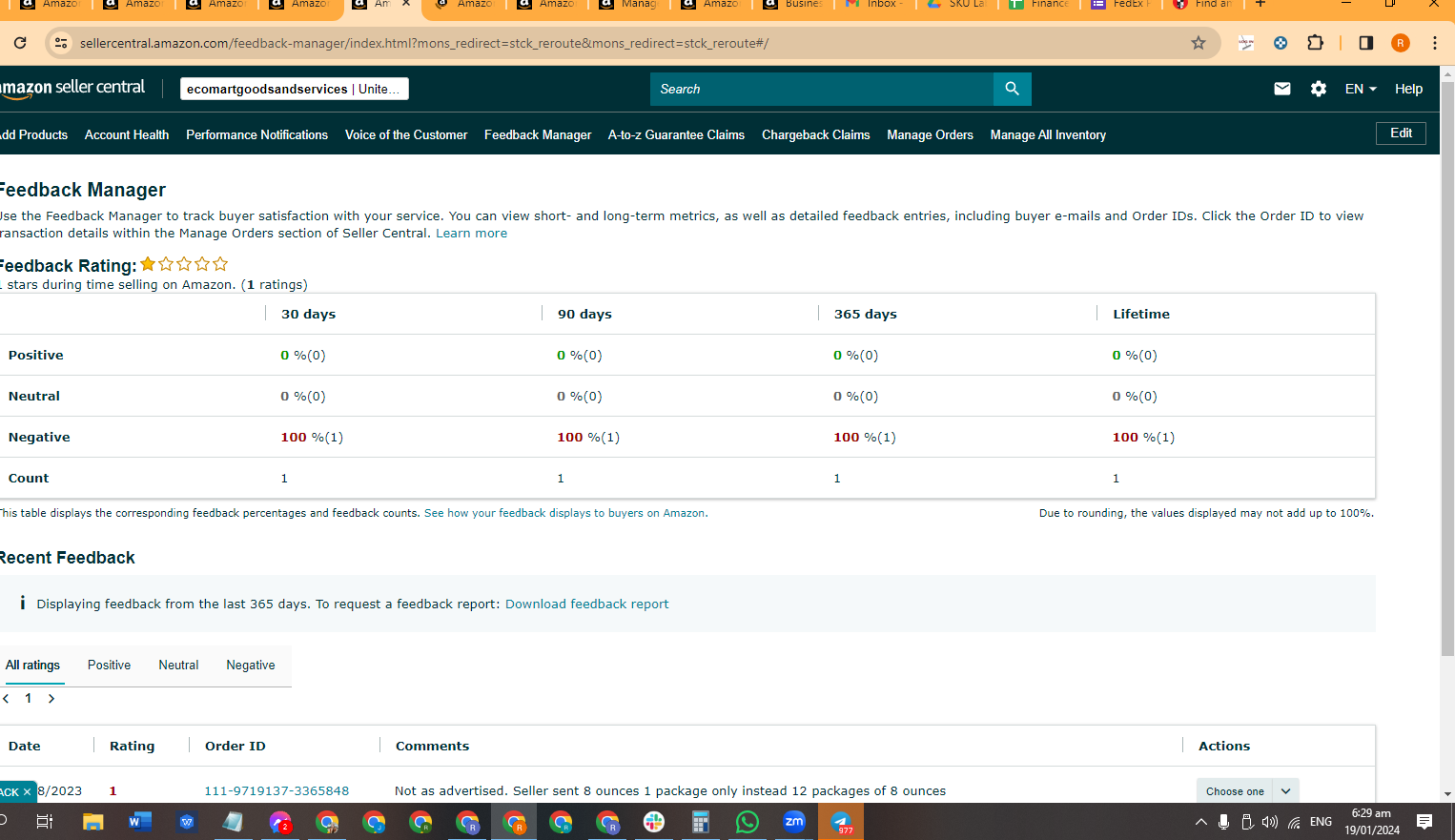Switch to the Negative feedback tab
The image size is (1455, 840).
251,666
